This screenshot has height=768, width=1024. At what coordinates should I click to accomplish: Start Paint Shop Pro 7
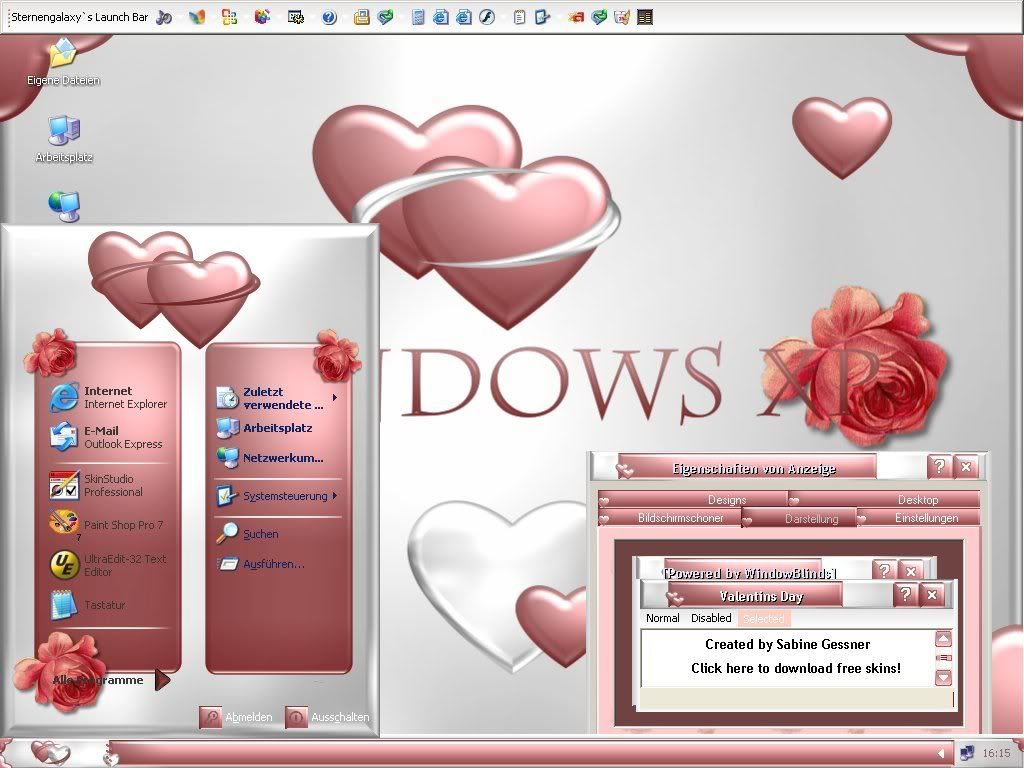point(106,525)
